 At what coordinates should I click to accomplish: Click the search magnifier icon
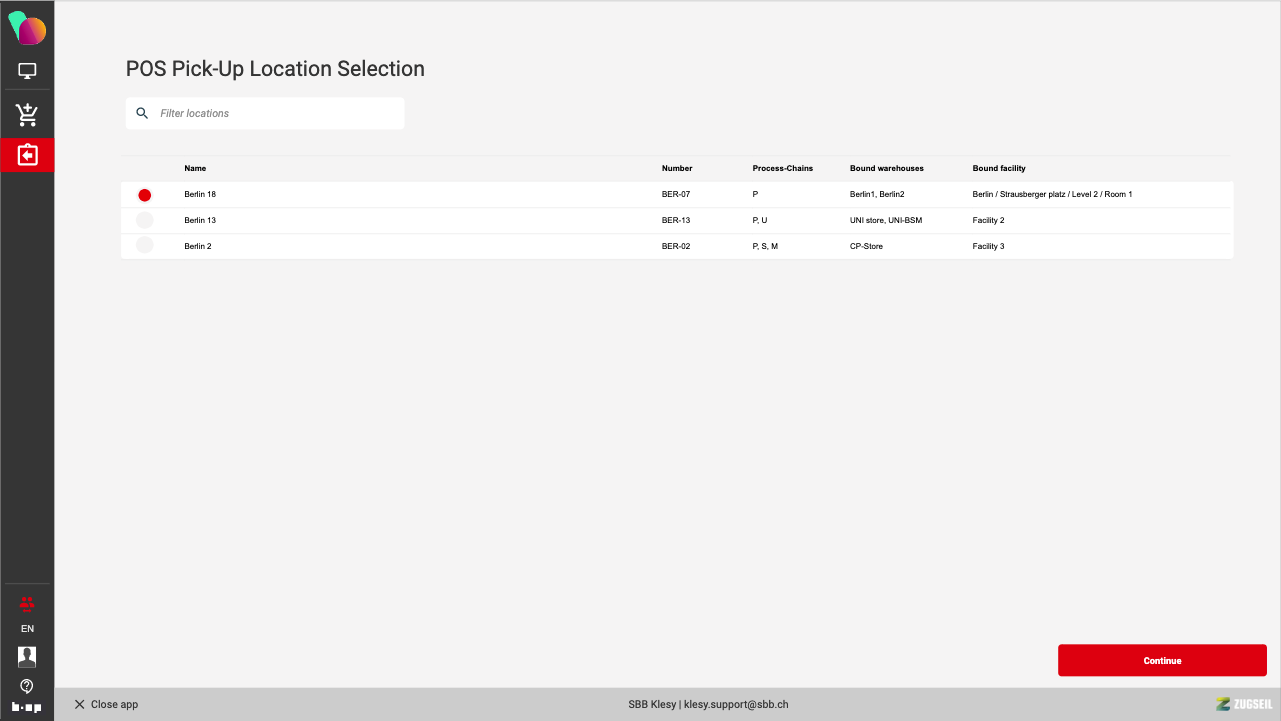click(142, 113)
